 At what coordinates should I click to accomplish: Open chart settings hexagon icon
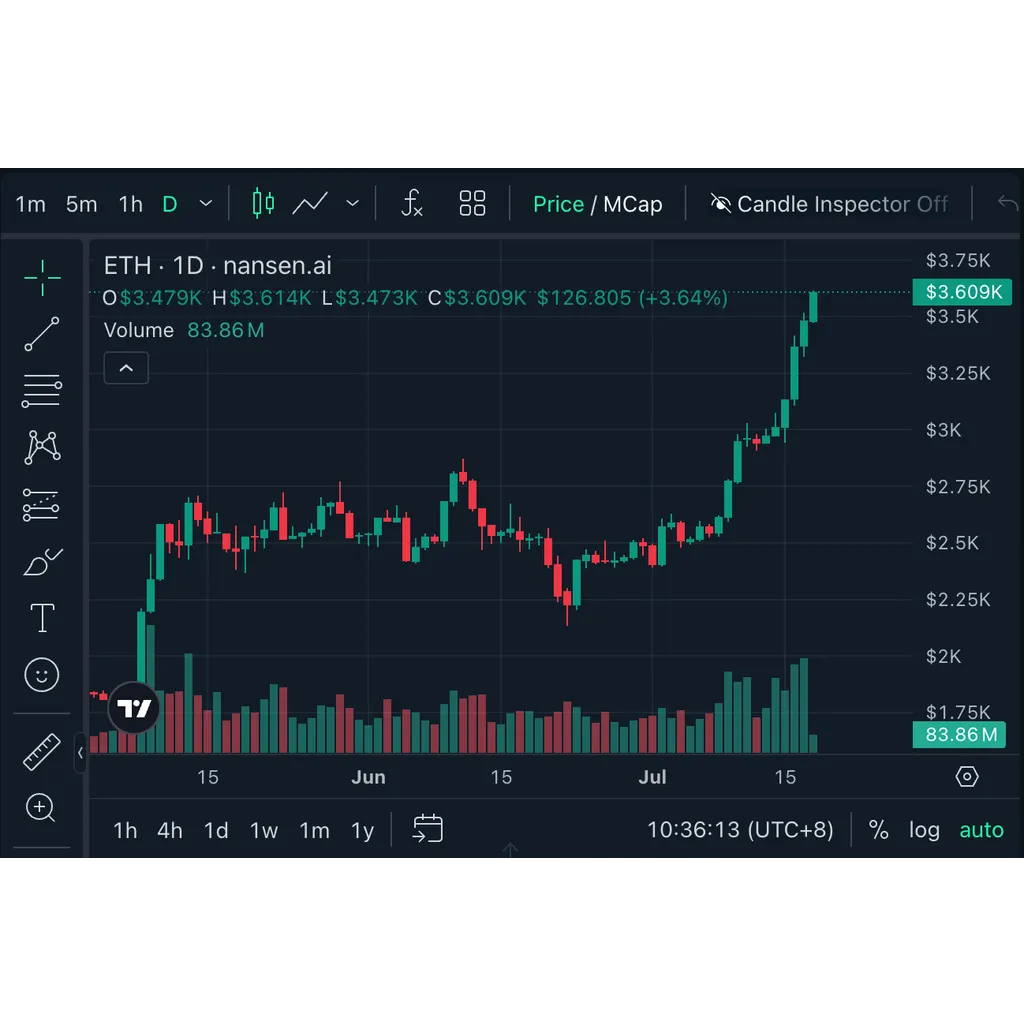click(967, 776)
